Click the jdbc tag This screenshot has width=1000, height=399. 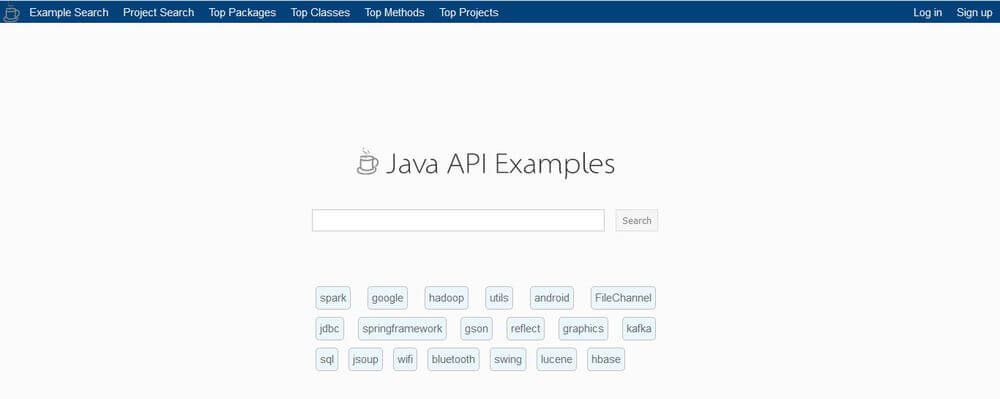(330, 329)
